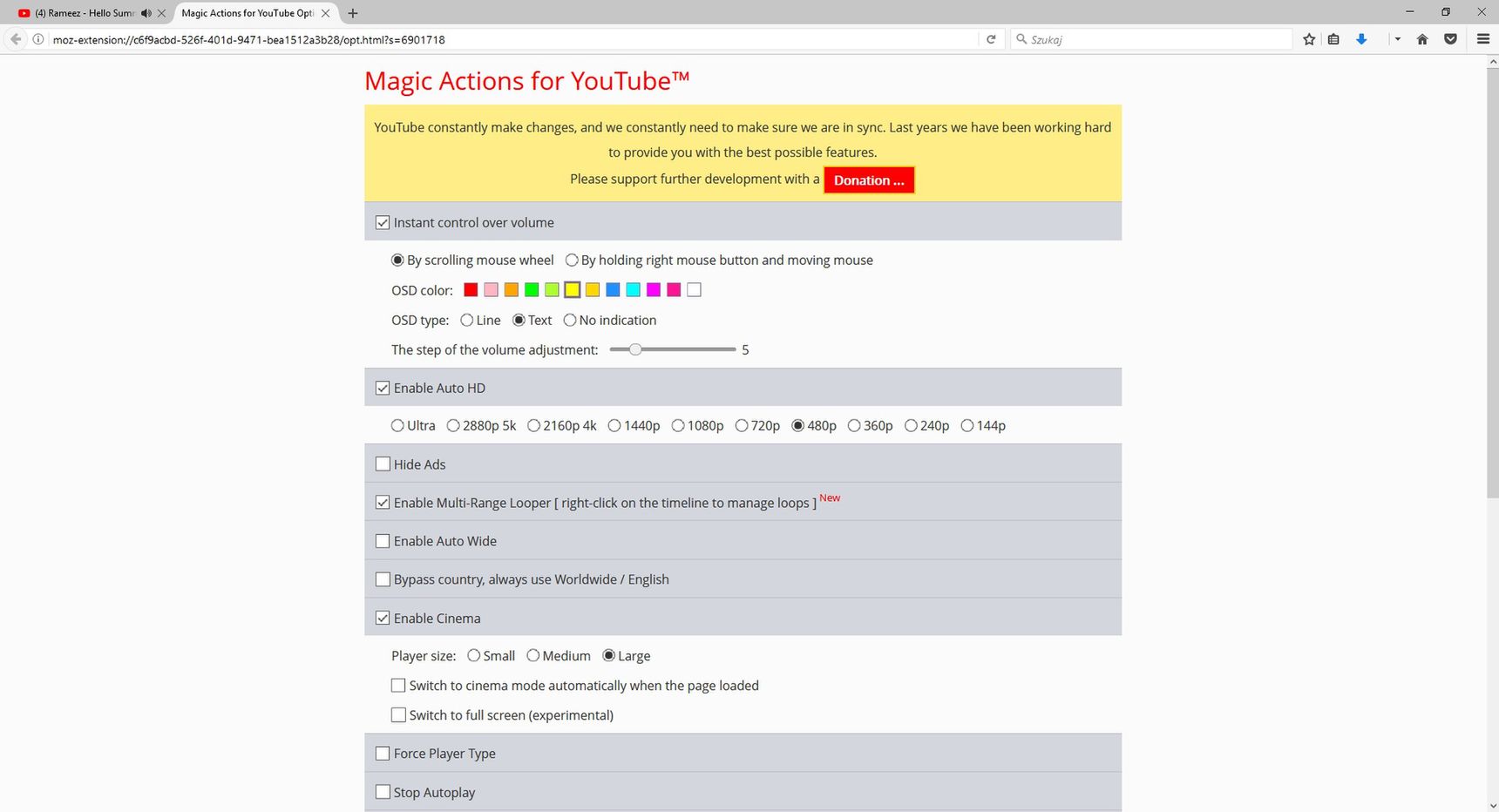Close the Magic Actions Options tab
The width and height of the screenshot is (1499, 812).
[326, 13]
